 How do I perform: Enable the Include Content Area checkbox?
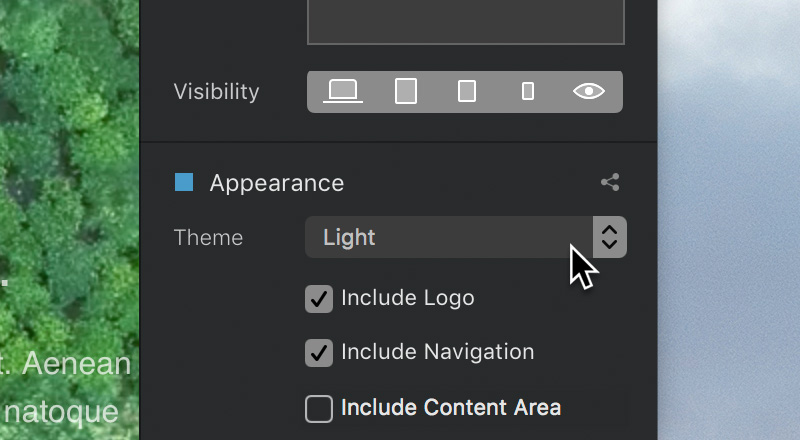pyautogui.click(x=319, y=409)
